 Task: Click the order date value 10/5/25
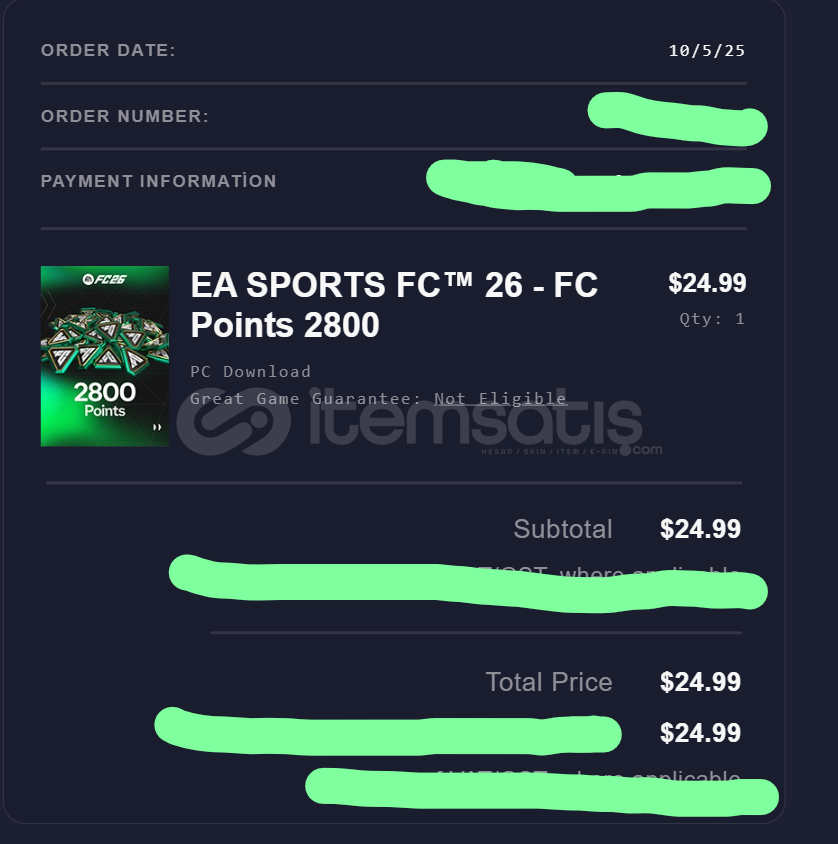pyautogui.click(x=707, y=51)
